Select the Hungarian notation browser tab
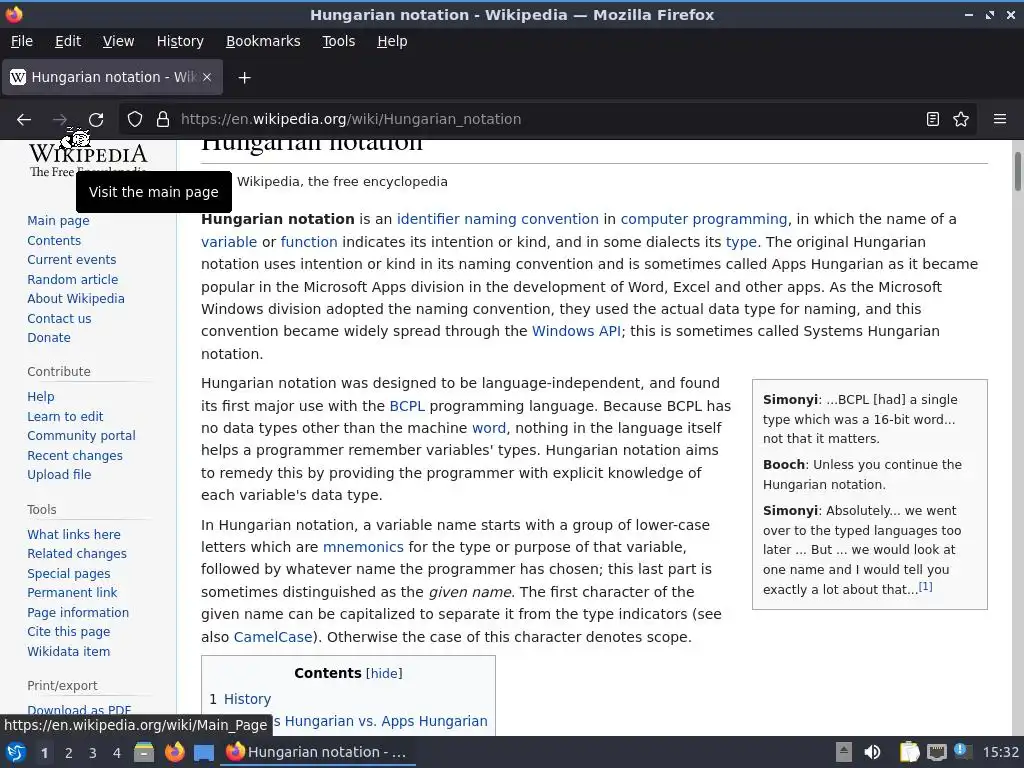Image resolution: width=1024 pixels, height=768 pixels. (x=112, y=77)
